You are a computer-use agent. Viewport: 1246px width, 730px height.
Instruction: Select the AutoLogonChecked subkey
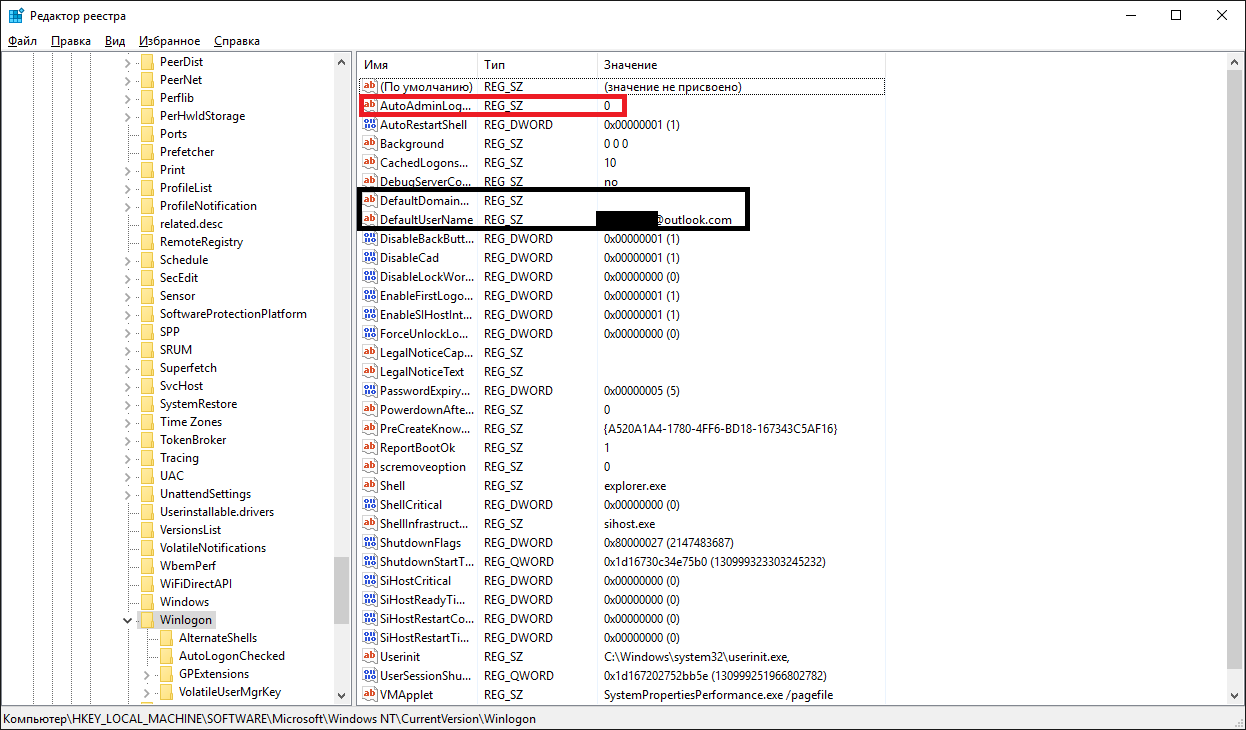pos(231,656)
